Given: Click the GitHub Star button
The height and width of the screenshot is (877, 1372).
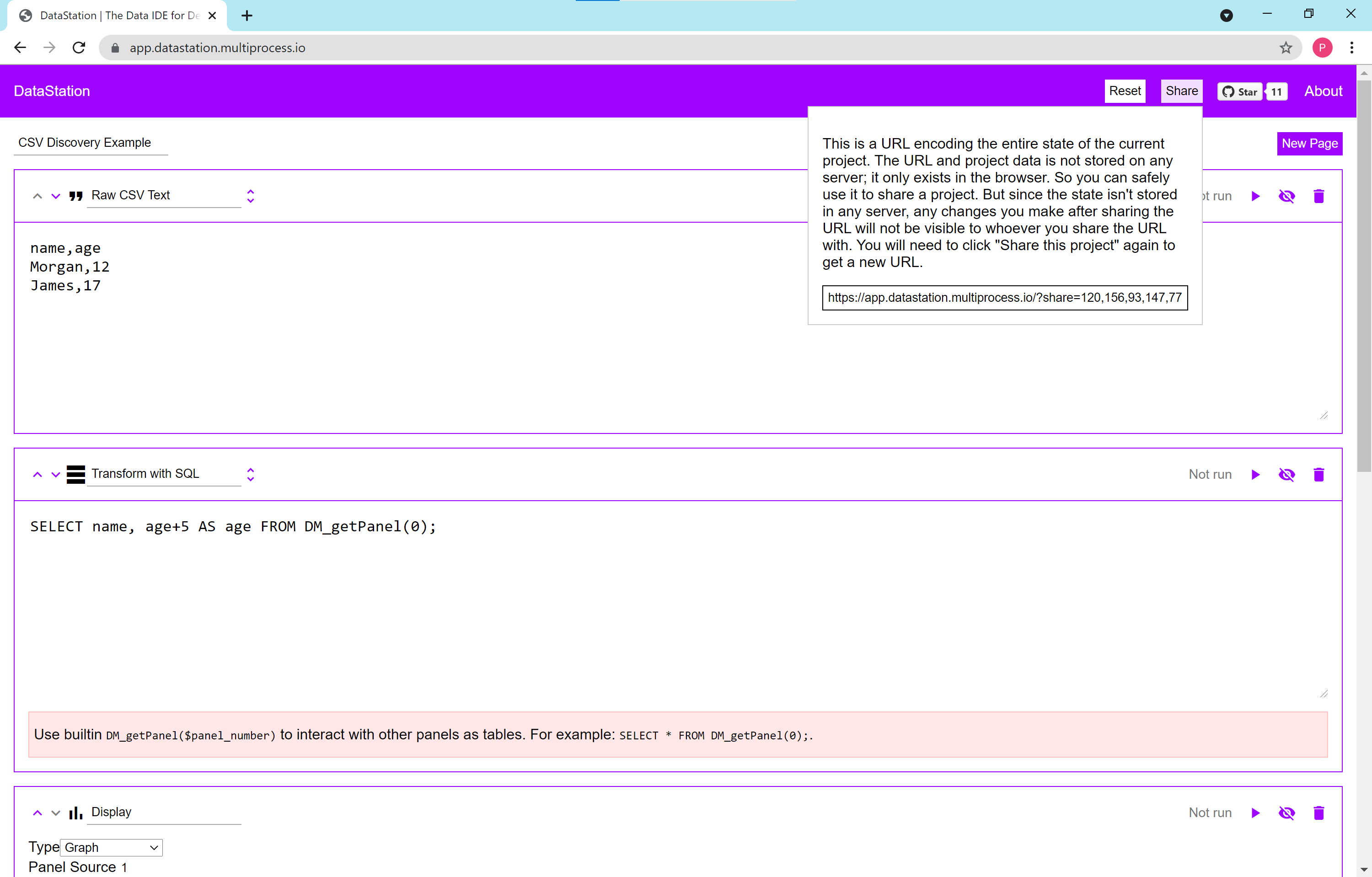Looking at the screenshot, I should point(1239,92).
